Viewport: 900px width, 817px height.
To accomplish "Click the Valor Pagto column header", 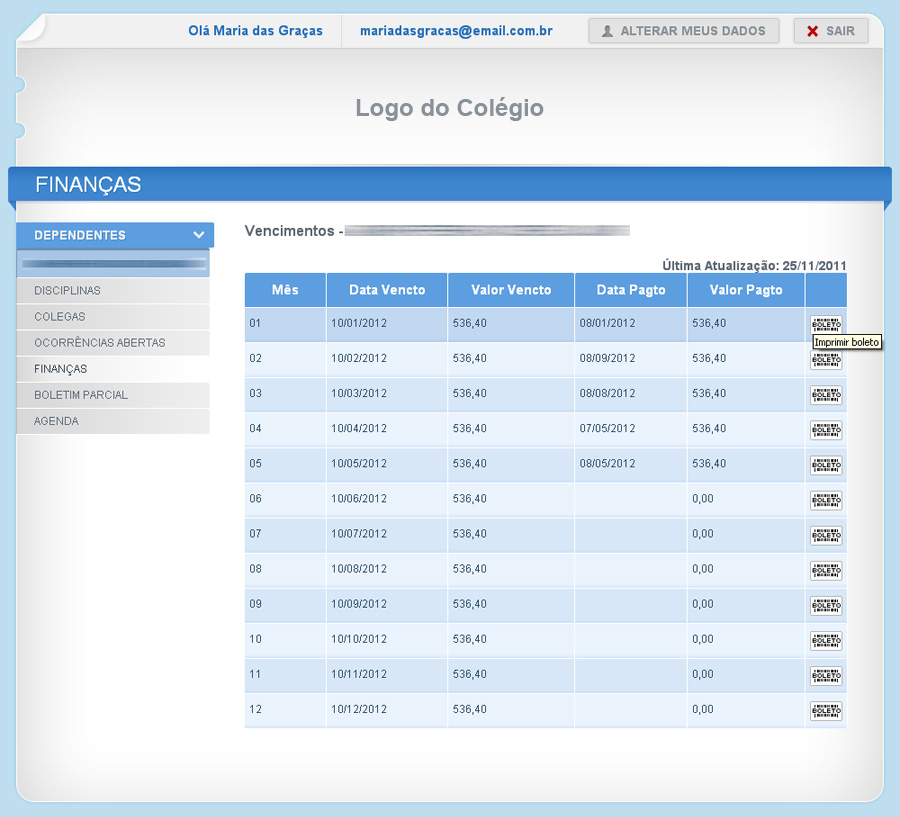I will point(746,290).
